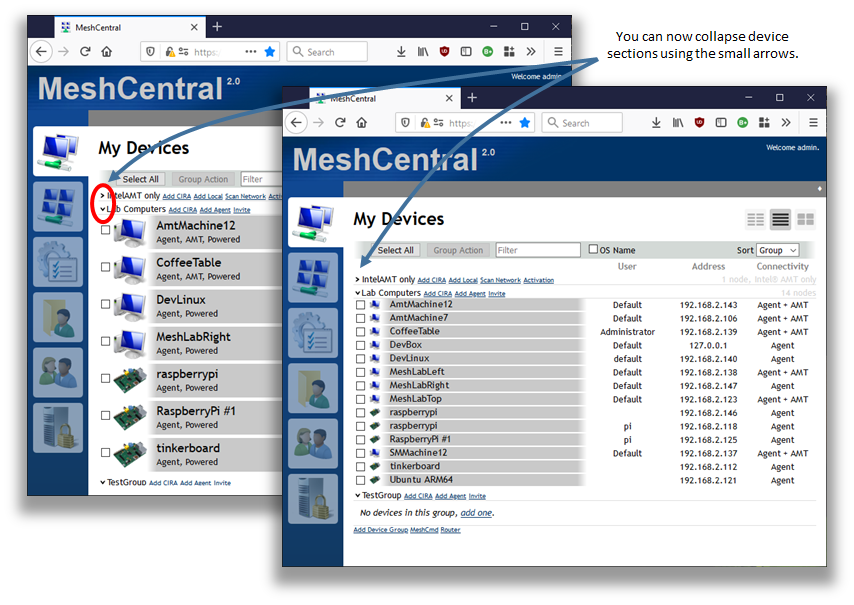
Task: Check the checkbox next to AmtMachine12
Action: coord(358,304)
